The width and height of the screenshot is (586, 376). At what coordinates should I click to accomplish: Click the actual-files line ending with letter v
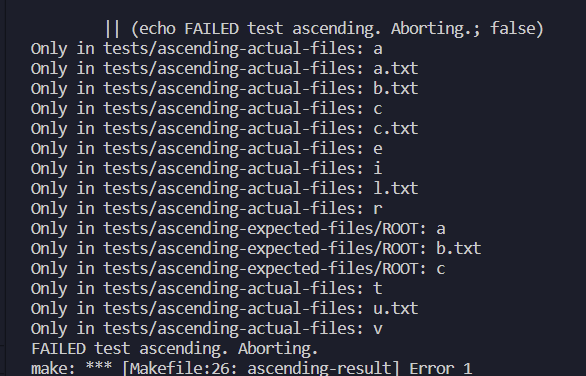206,329
